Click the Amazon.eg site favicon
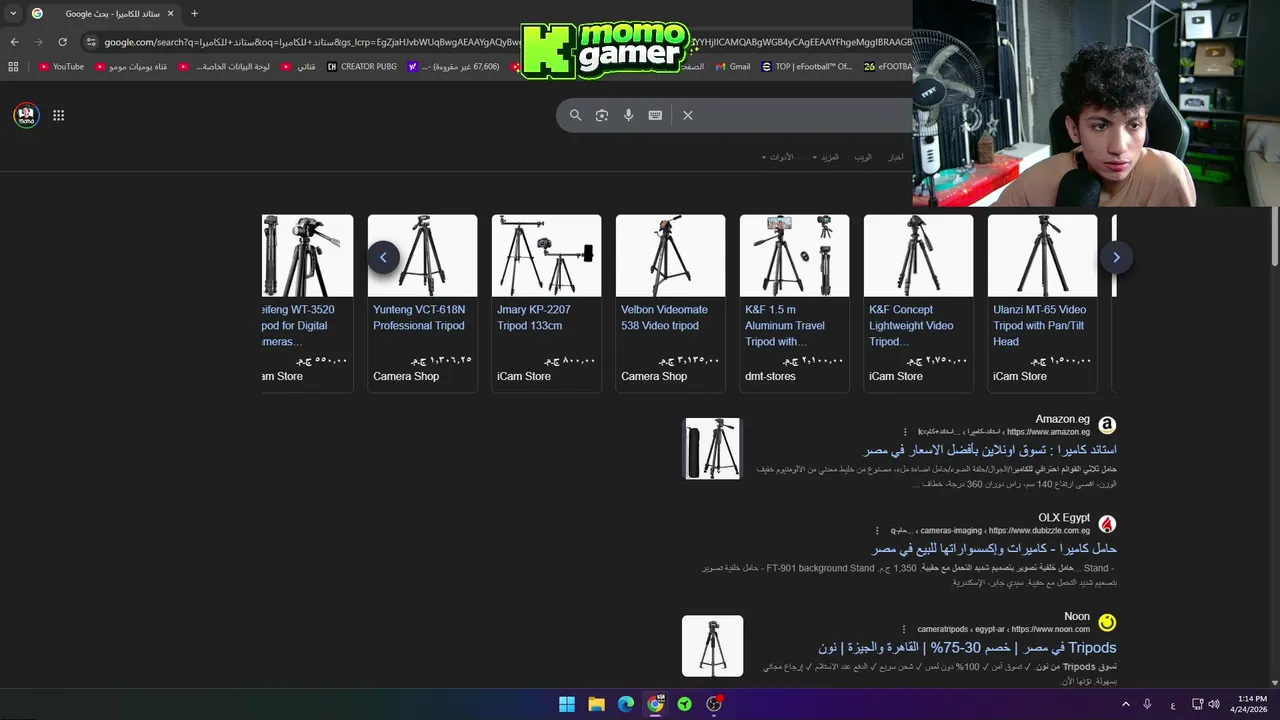Screen dimensions: 1280x720 coord(1107,426)
